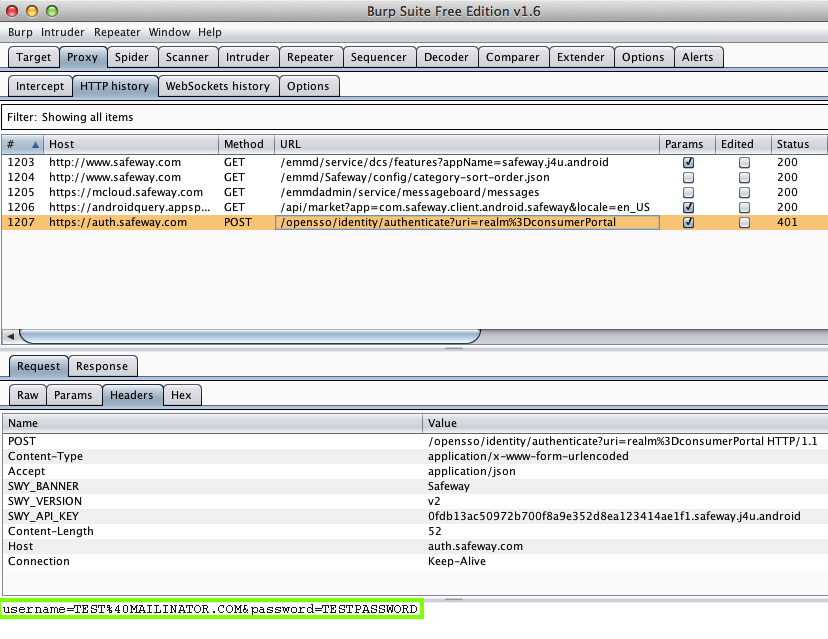Switch to the Request tab
This screenshot has height=639, width=828.
pyautogui.click(x=39, y=366)
